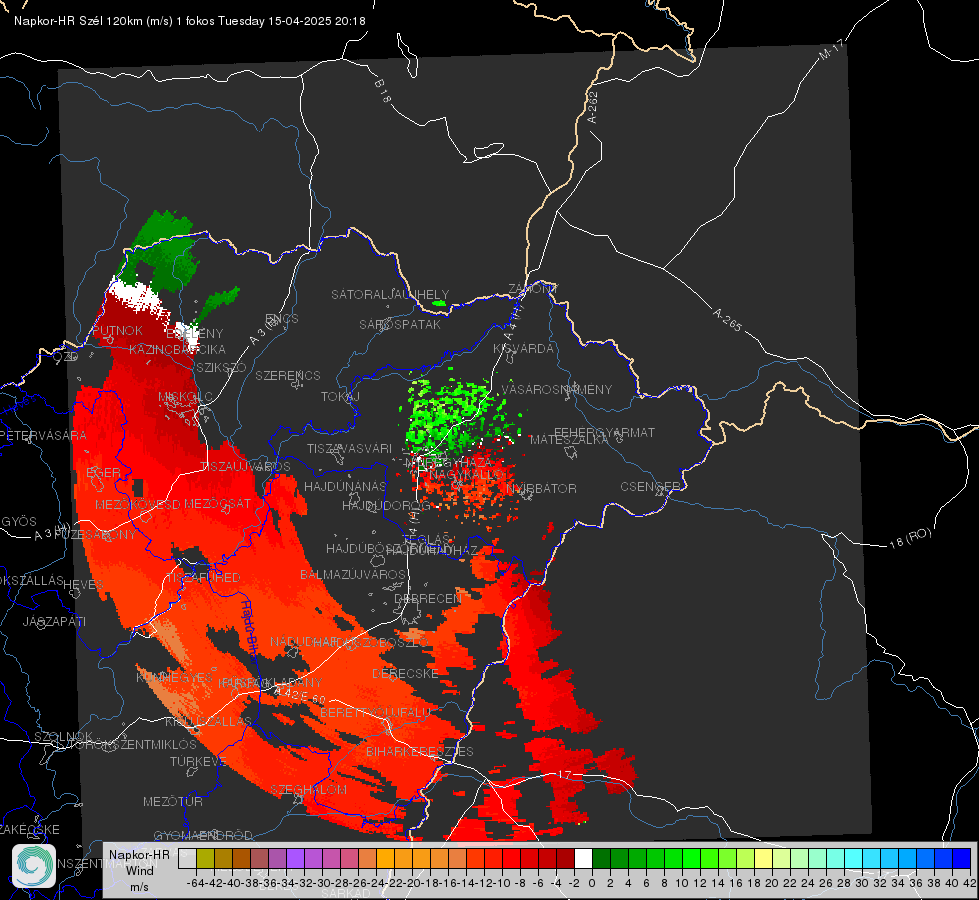Image resolution: width=979 pixels, height=900 pixels.
Task: Click the SZIKSZÓ label
Action: pos(222,367)
